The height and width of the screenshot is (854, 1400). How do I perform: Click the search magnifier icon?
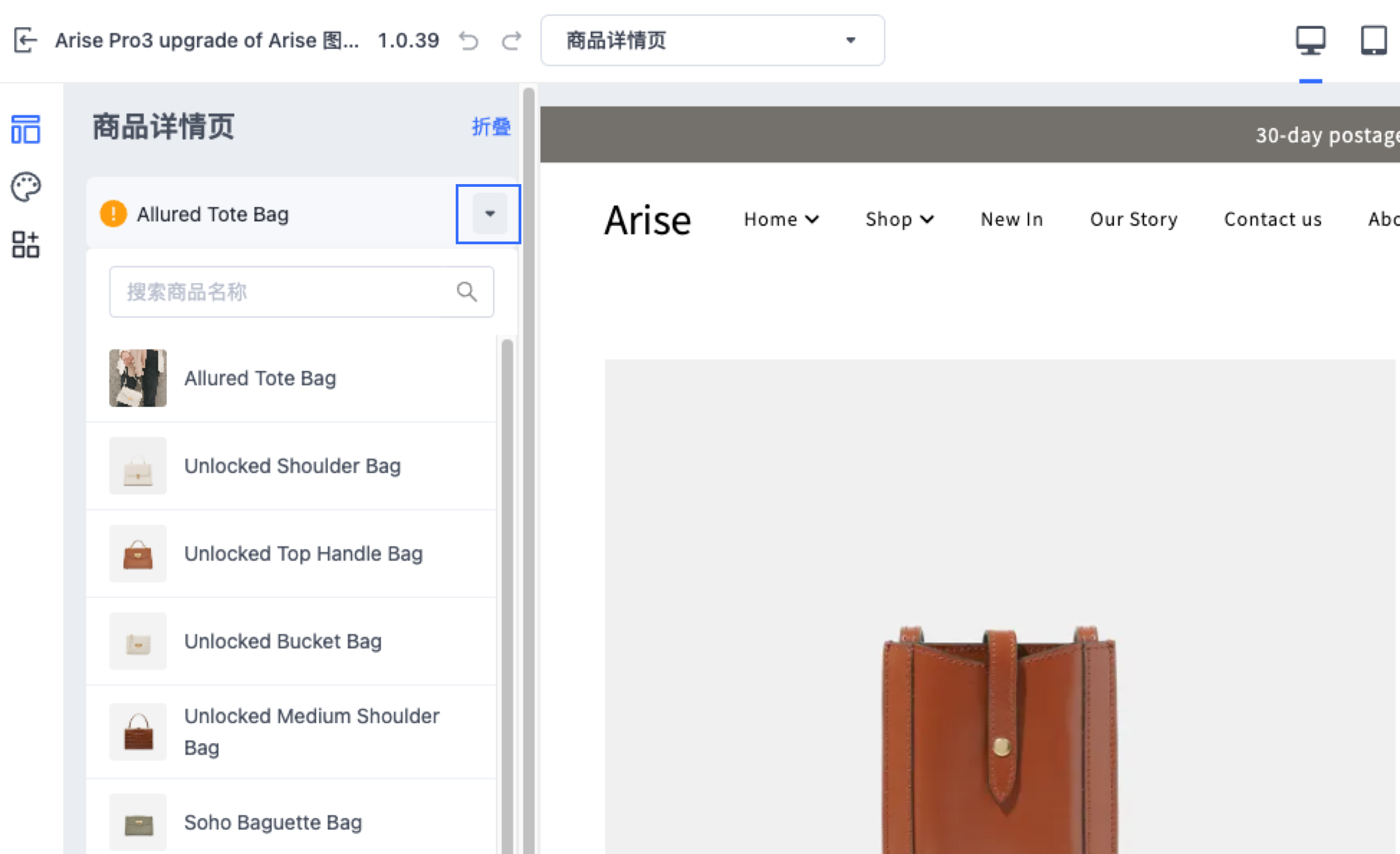pyautogui.click(x=467, y=292)
